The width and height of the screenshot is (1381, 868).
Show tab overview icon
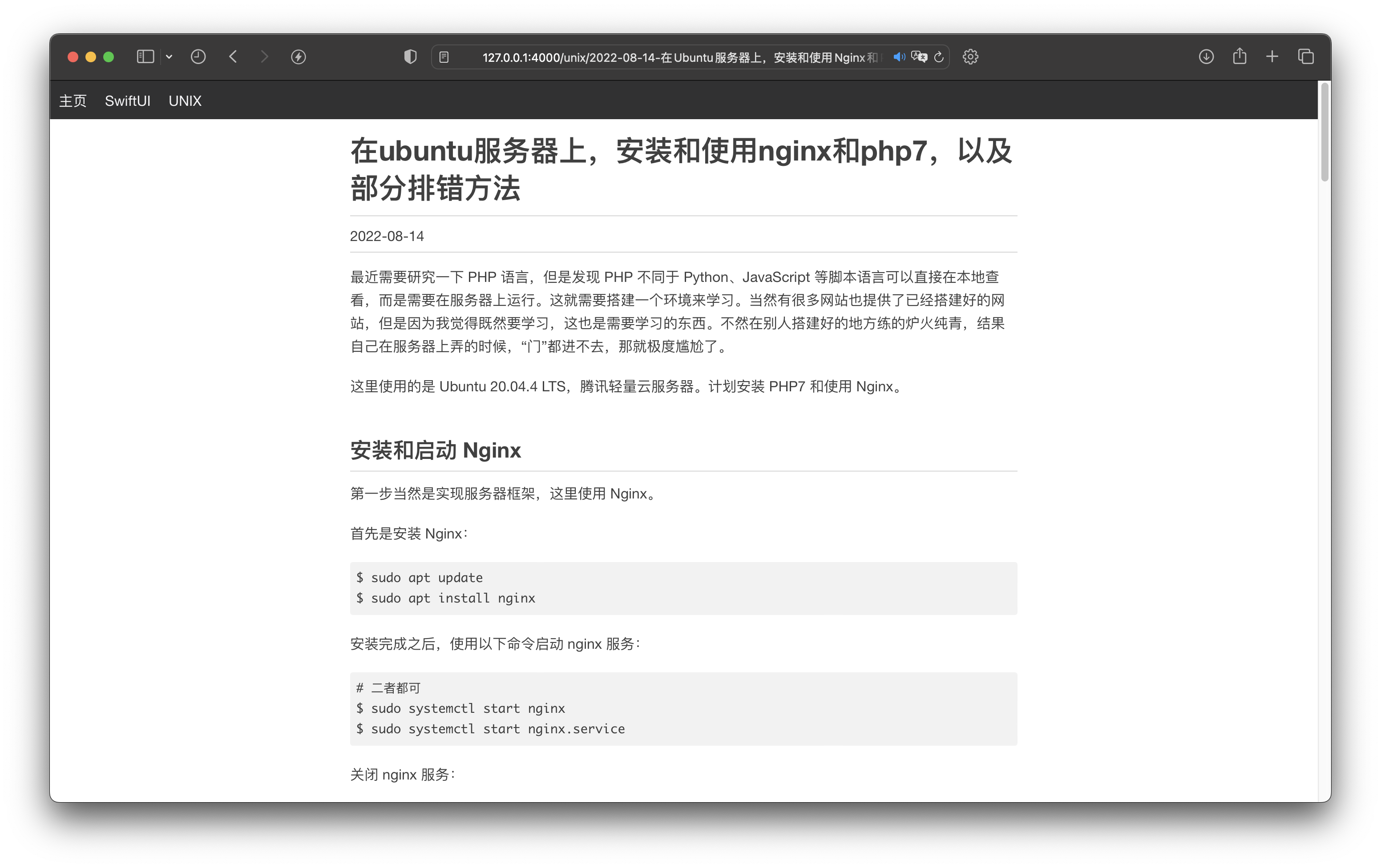pos(1306,57)
